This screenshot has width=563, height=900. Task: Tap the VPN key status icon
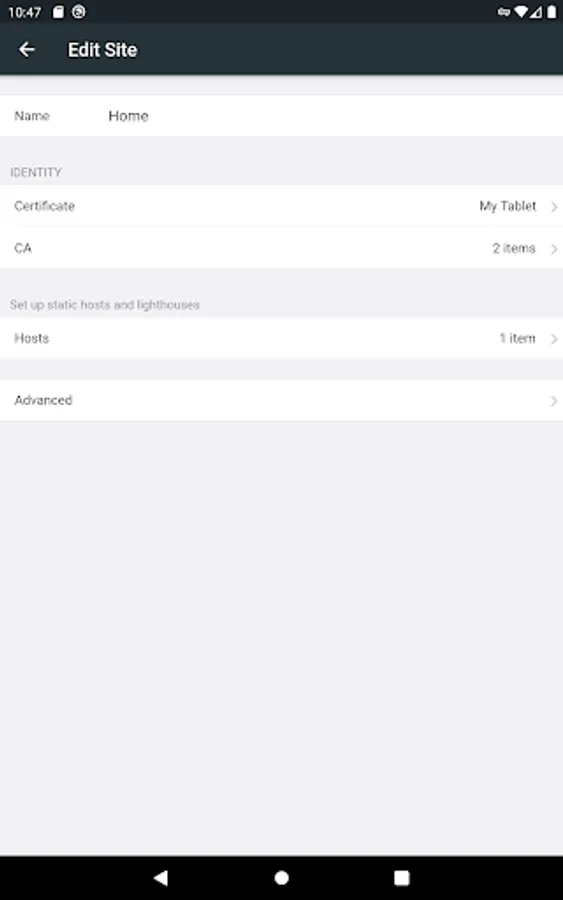(504, 11)
